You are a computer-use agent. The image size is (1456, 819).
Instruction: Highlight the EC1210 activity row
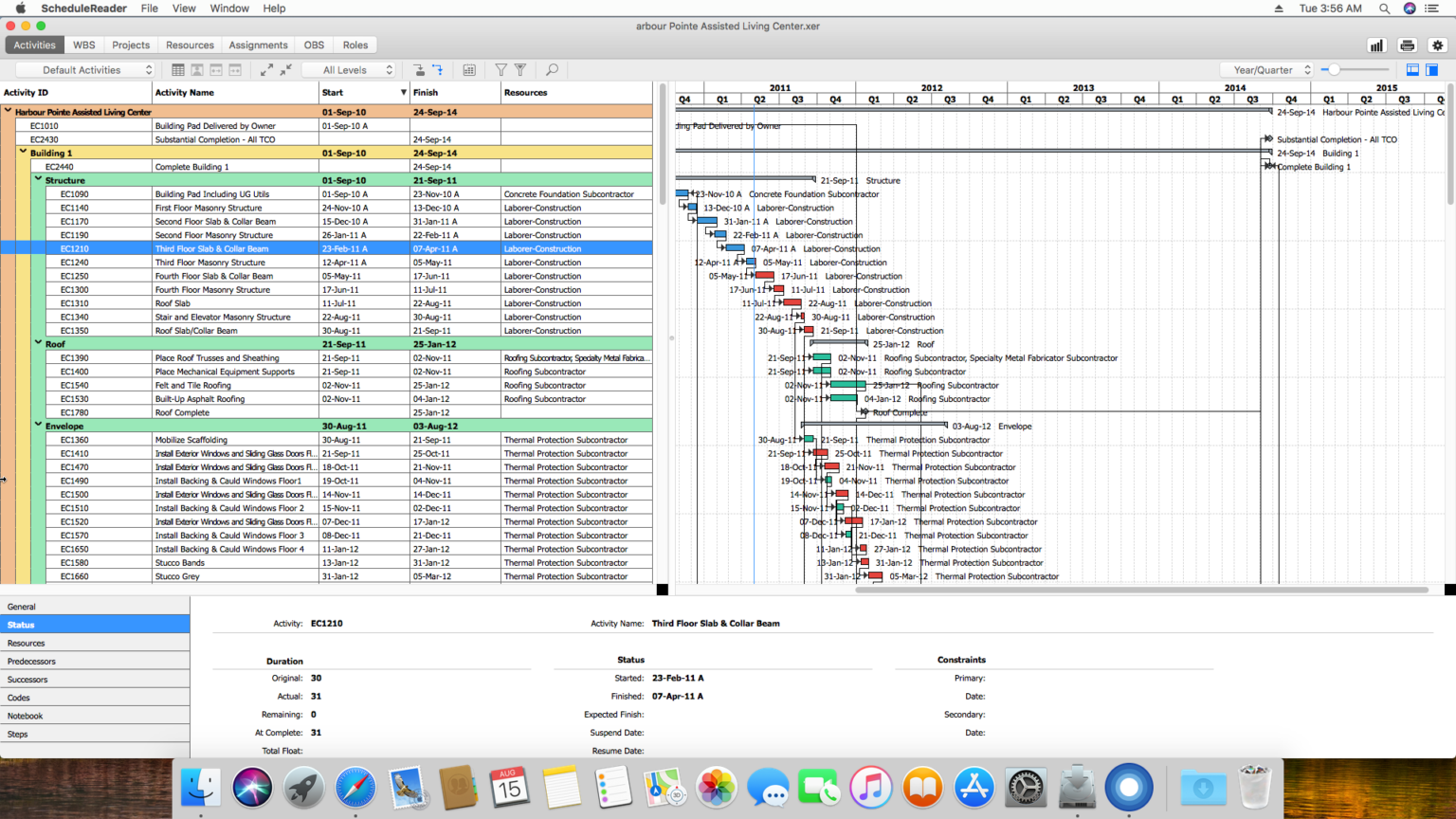[x=237, y=248]
